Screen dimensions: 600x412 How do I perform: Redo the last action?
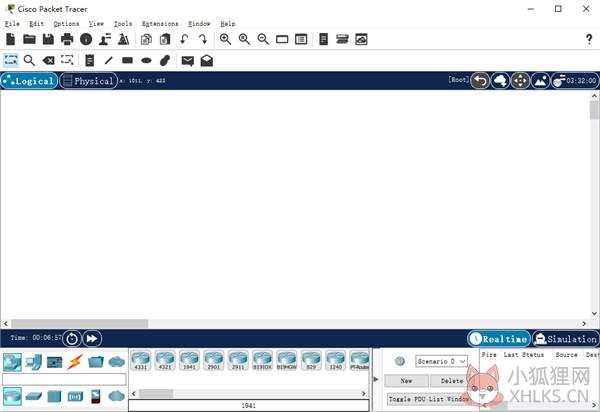click(x=203, y=39)
